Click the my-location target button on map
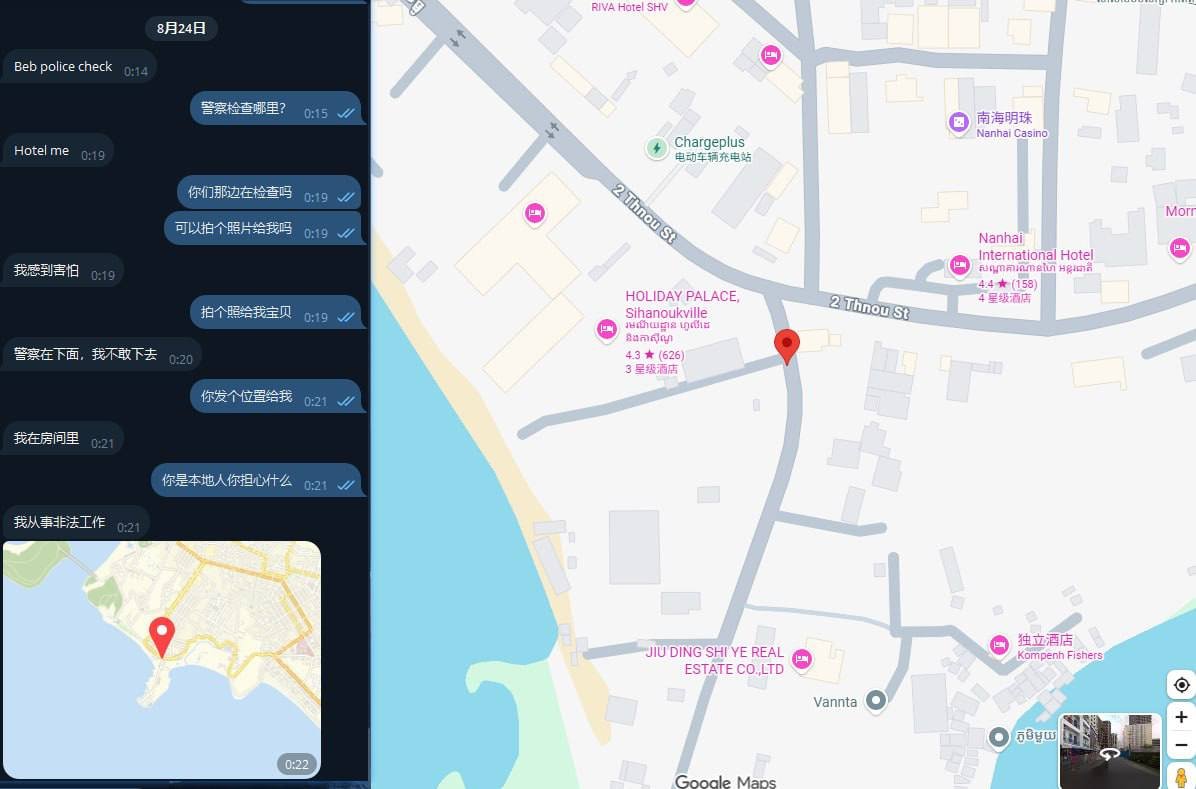Viewport: 1196px width, 789px height. (1181, 684)
